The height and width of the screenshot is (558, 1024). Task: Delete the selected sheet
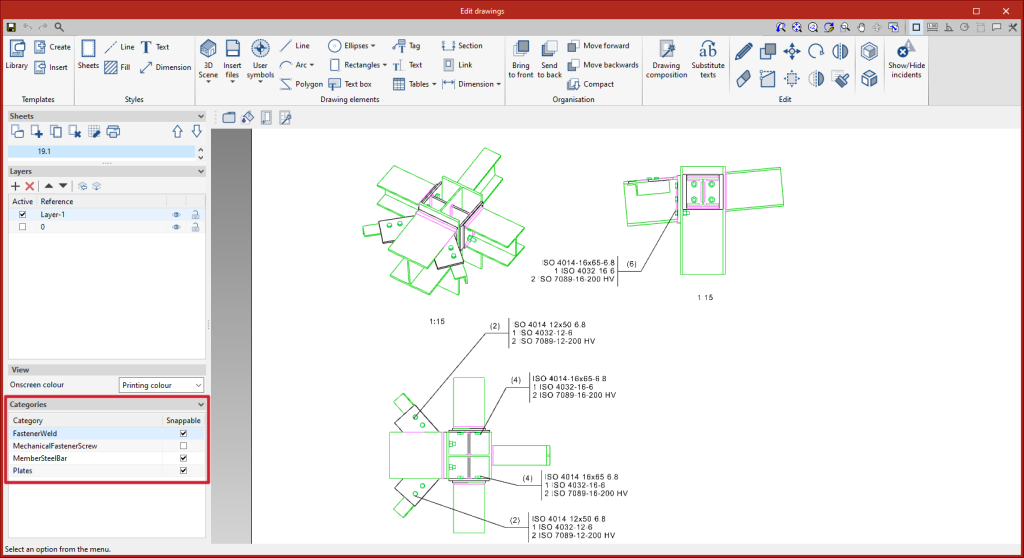pos(75,132)
